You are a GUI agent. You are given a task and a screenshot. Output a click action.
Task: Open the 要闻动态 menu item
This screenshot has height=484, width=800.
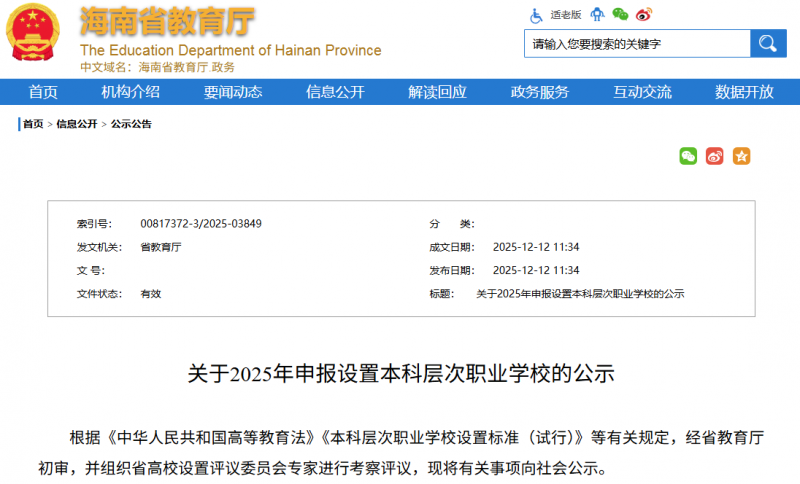coord(233,92)
